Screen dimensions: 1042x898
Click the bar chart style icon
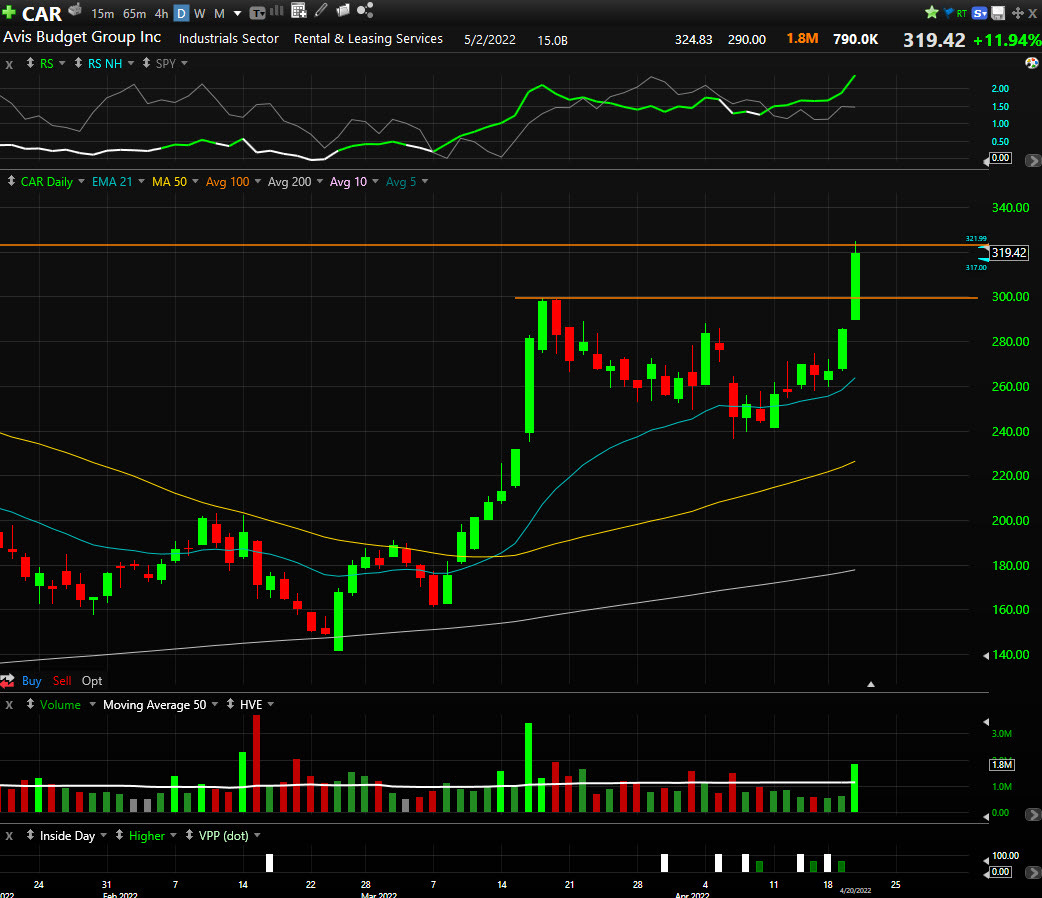(276, 11)
